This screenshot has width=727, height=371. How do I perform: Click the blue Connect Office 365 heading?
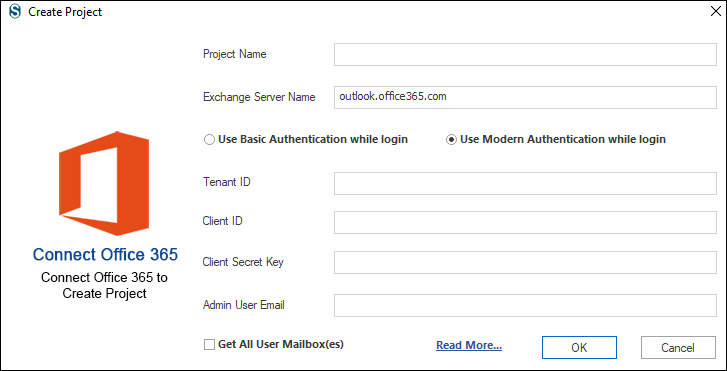[x=105, y=255]
